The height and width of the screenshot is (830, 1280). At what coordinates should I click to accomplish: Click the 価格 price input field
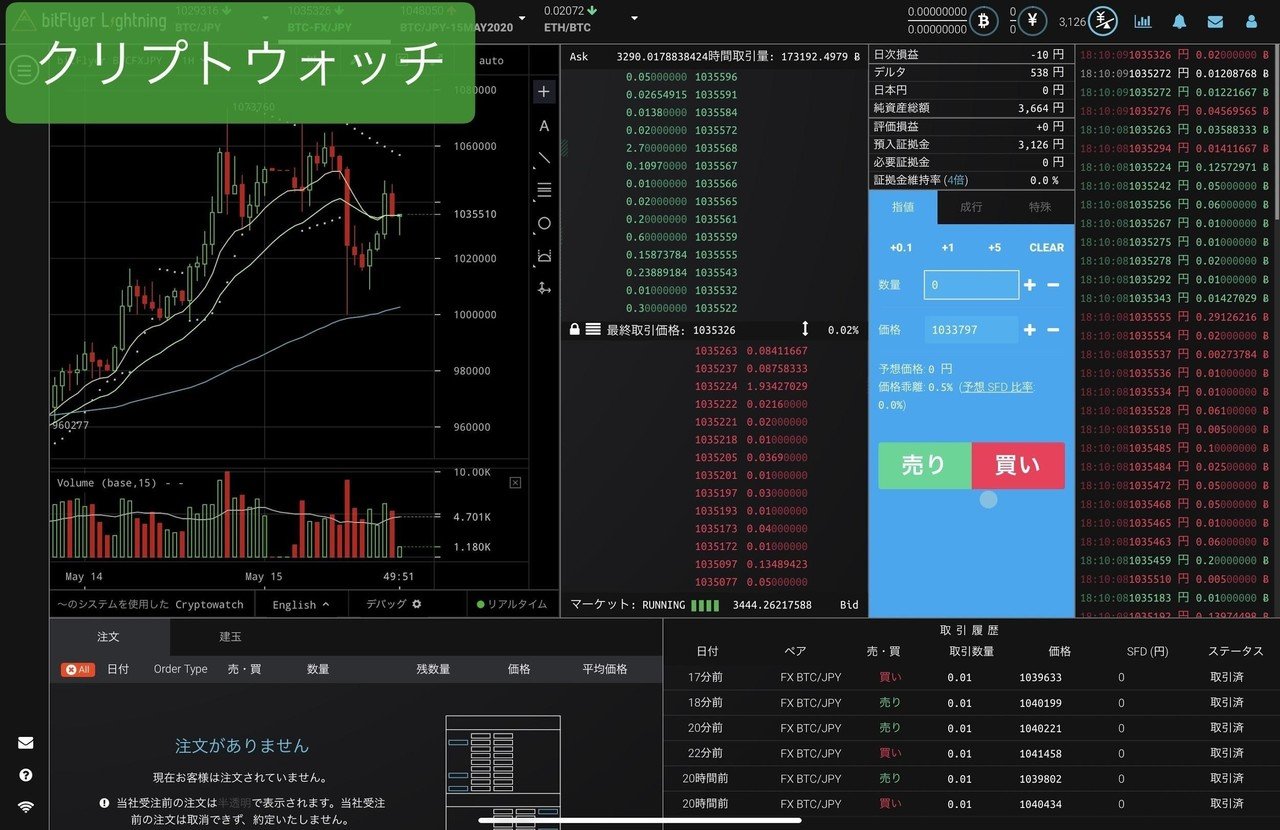coord(971,329)
